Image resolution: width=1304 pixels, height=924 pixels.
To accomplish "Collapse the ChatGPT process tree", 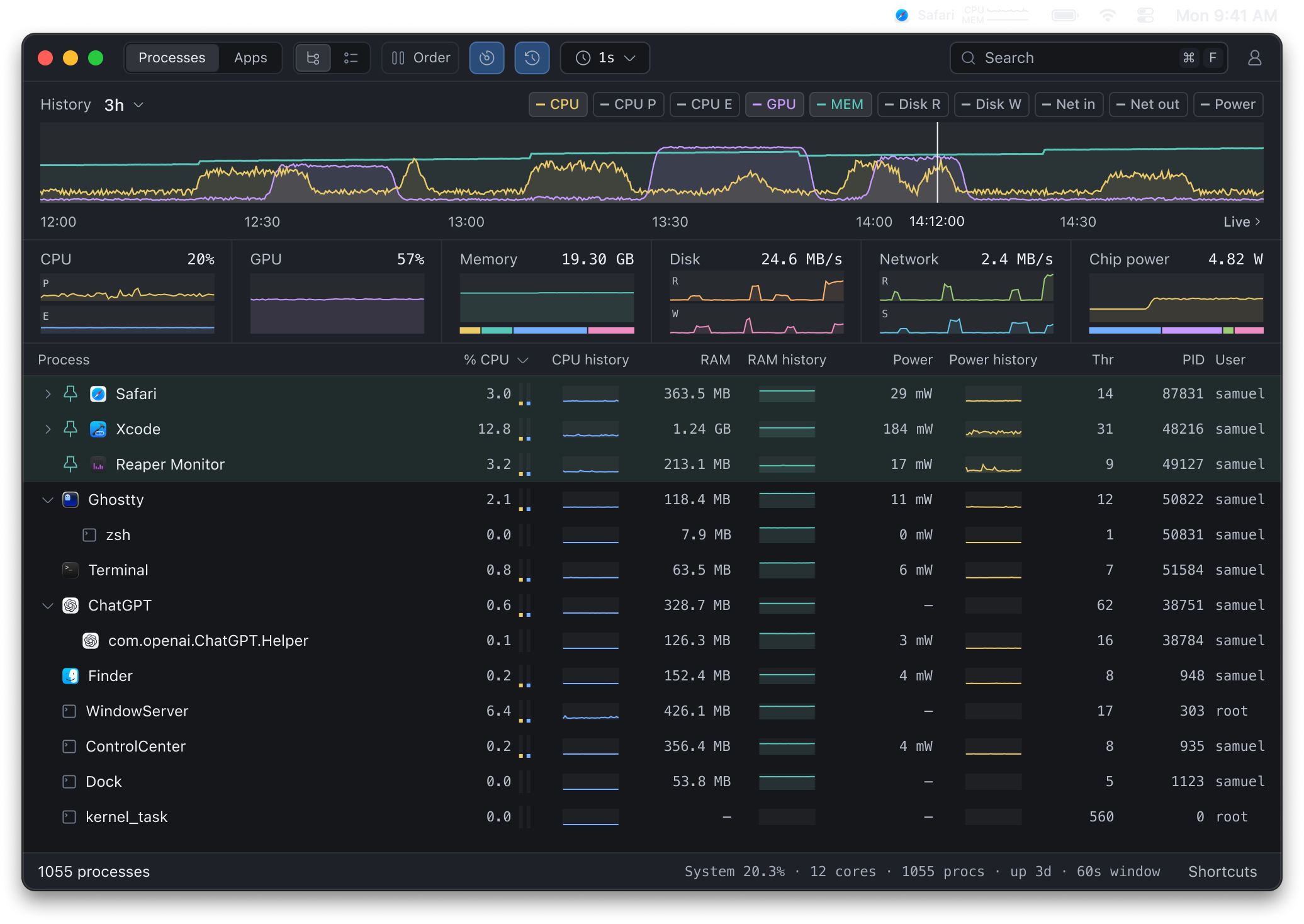I will pyautogui.click(x=48, y=606).
